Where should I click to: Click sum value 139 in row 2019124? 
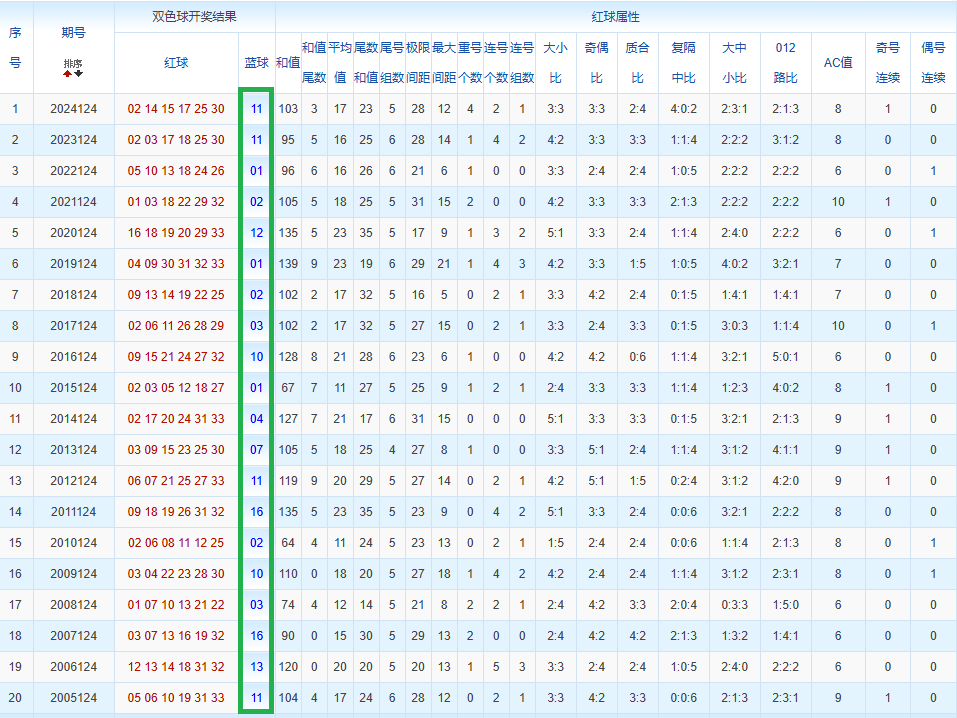[288, 264]
